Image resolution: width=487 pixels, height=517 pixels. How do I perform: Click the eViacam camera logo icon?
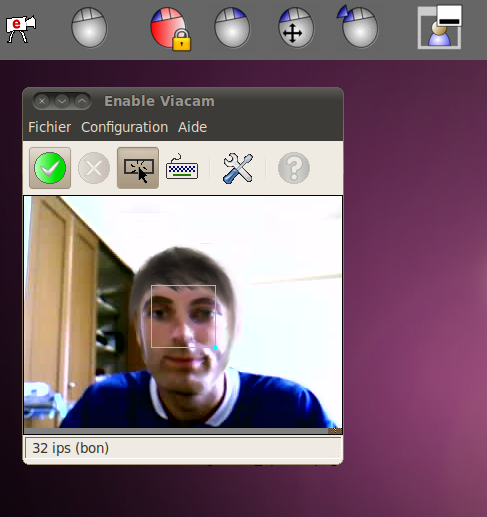click(21, 29)
